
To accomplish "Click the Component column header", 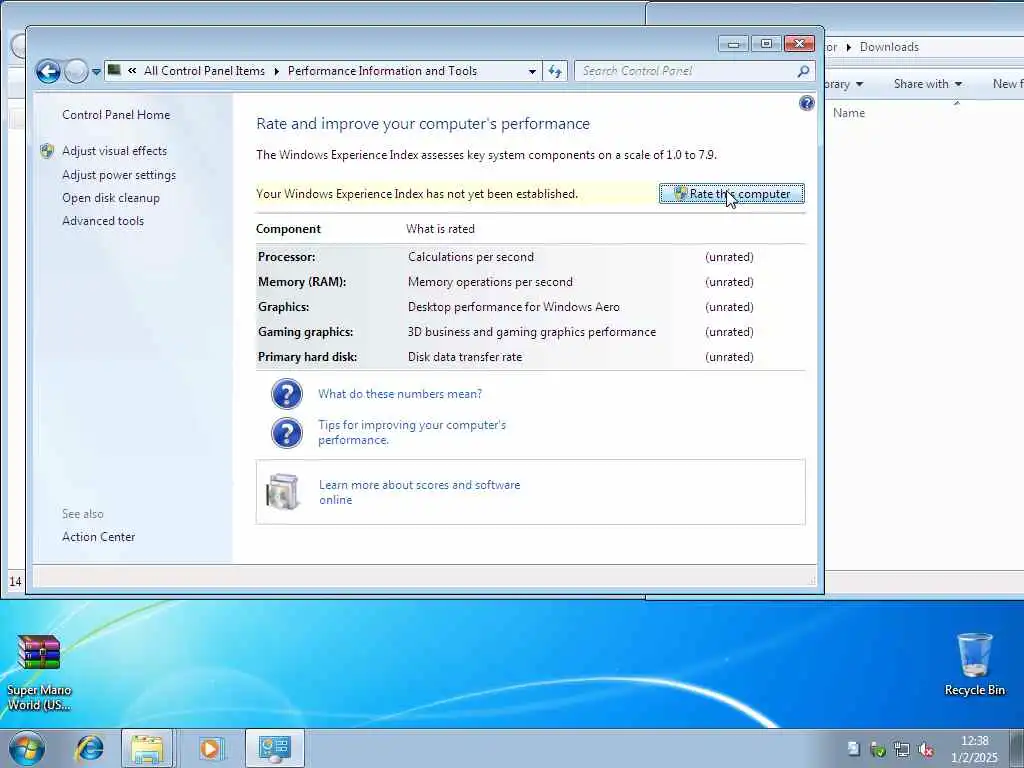I will (288, 229).
